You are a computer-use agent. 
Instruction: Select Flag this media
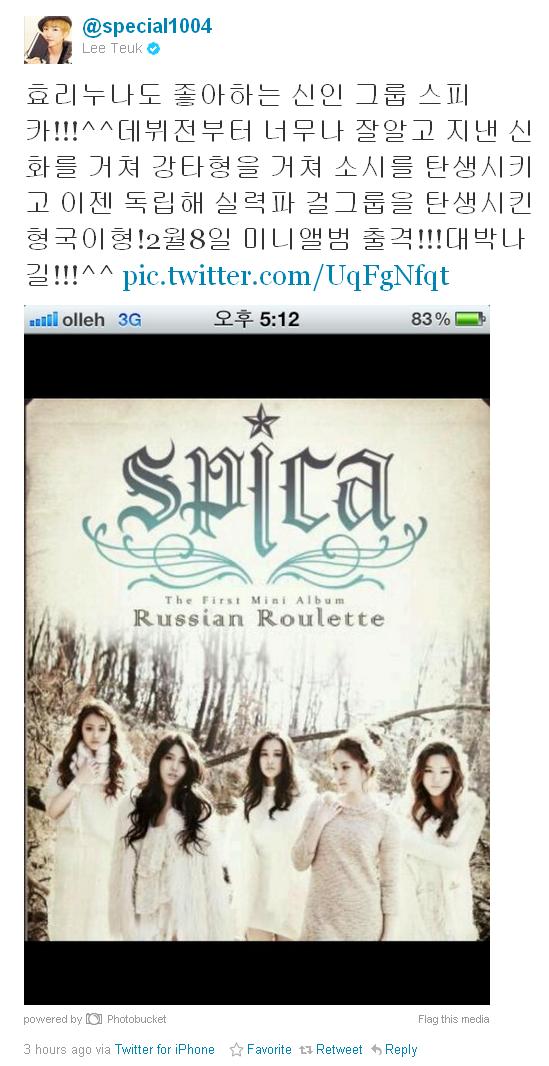coord(453,1019)
